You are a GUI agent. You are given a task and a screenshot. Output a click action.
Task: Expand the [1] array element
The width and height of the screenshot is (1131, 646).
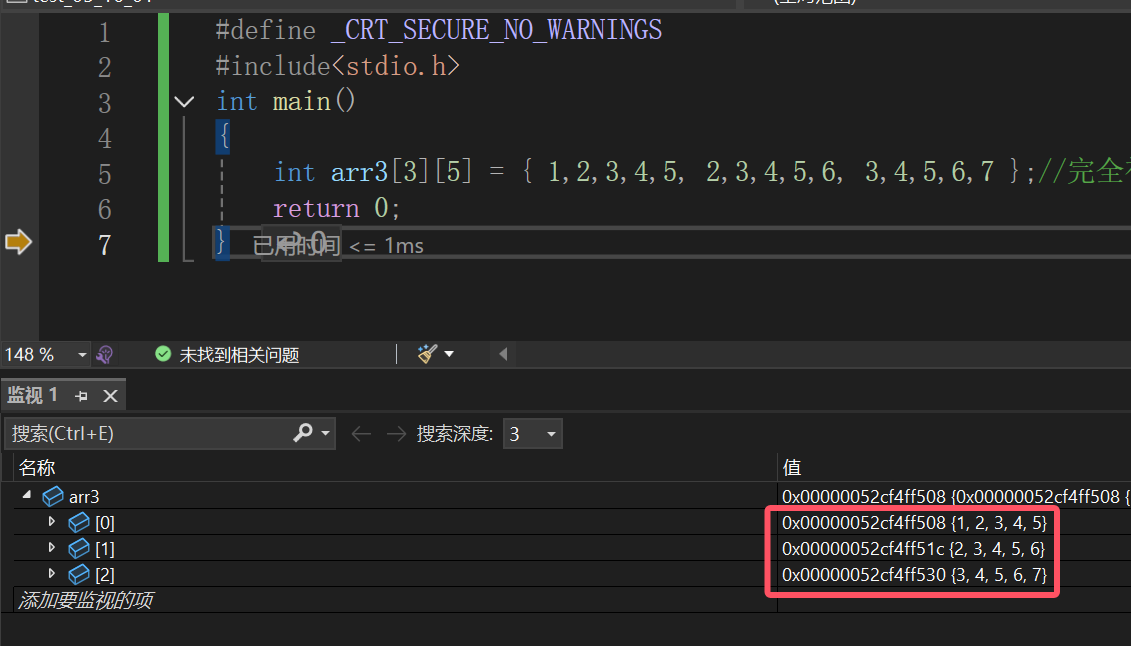52,547
